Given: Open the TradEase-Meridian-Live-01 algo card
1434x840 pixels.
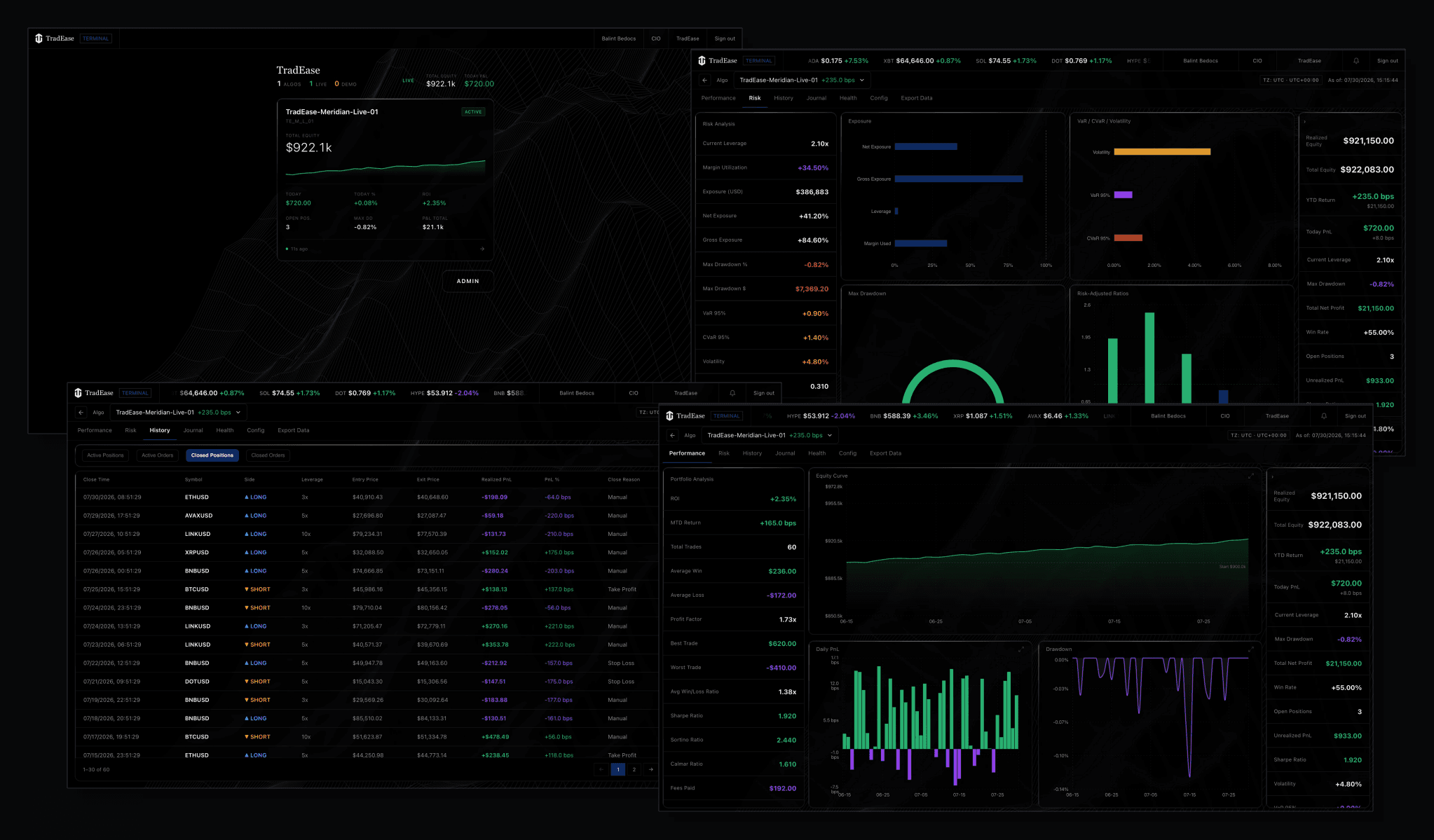Looking at the screenshot, I should click(385, 180).
